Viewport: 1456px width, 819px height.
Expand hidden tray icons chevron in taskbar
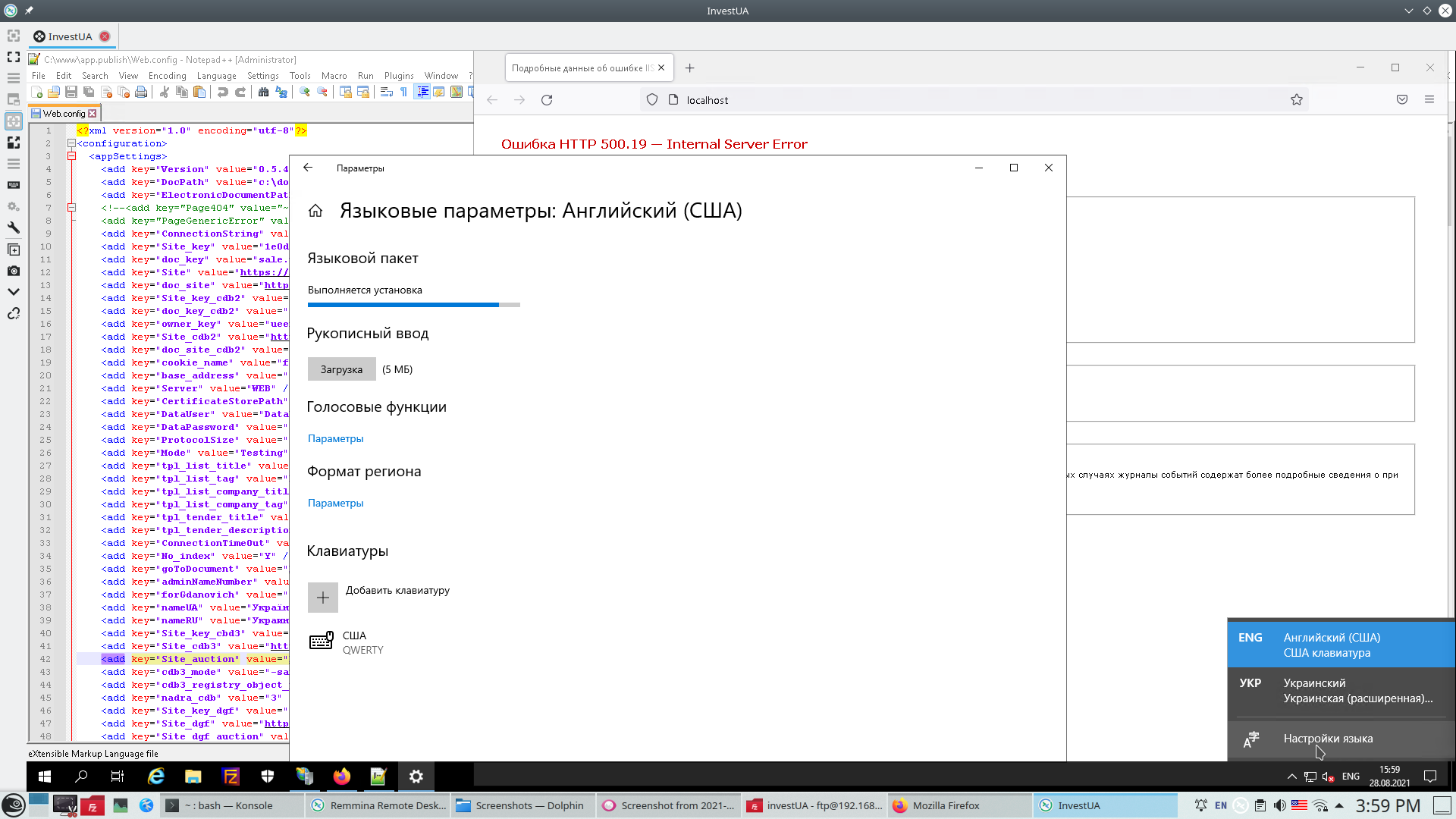pyautogui.click(x=1291, y=777)
